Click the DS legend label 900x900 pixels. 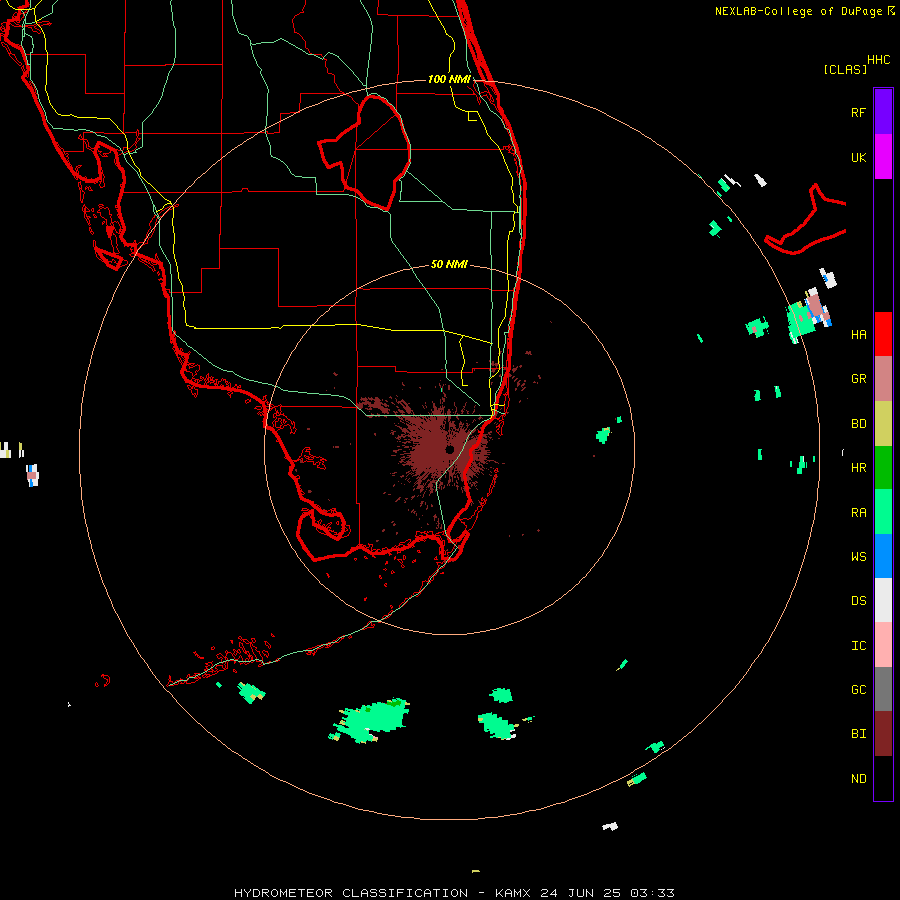[858, 600]
